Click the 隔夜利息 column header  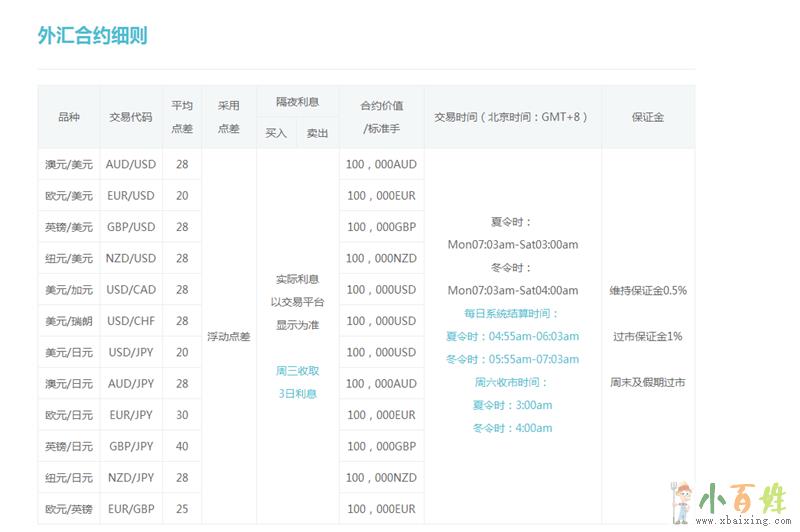(x=297, y=102)
